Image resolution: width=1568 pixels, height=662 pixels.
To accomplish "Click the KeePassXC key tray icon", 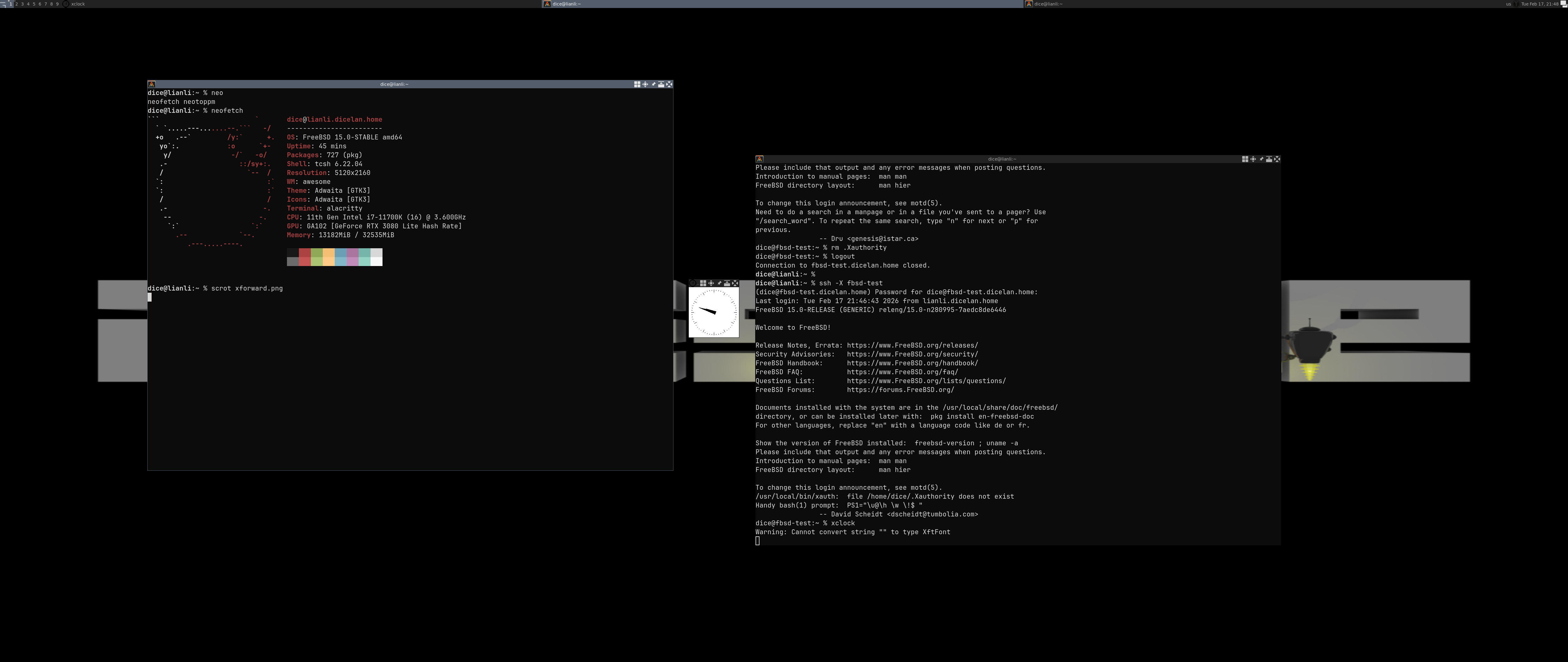I will 1516,4.
